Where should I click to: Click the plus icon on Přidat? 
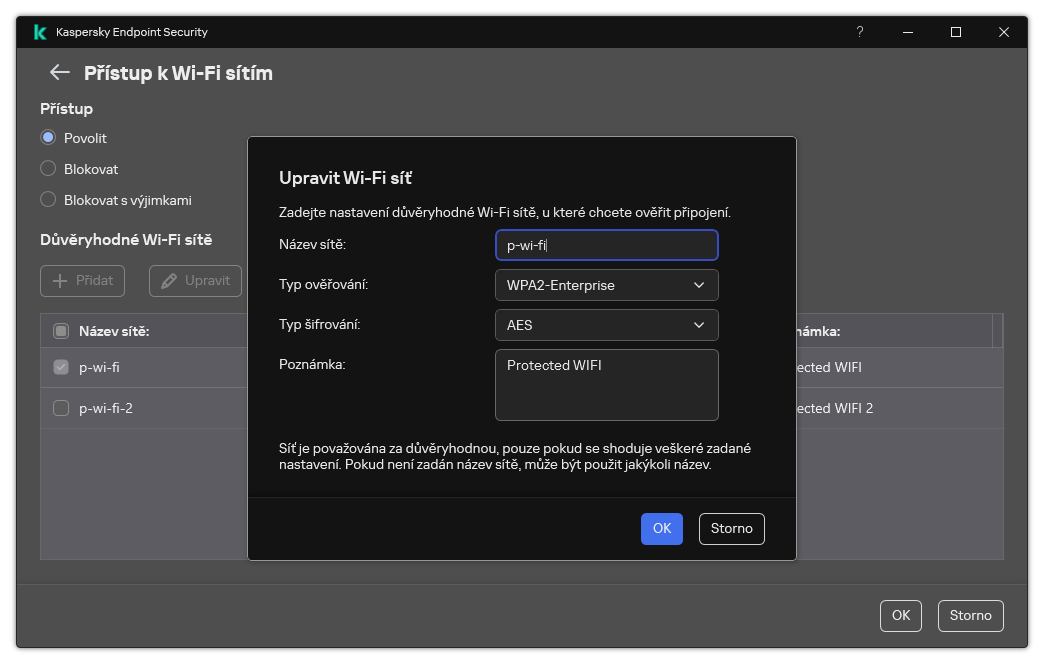tap(60, 281)
